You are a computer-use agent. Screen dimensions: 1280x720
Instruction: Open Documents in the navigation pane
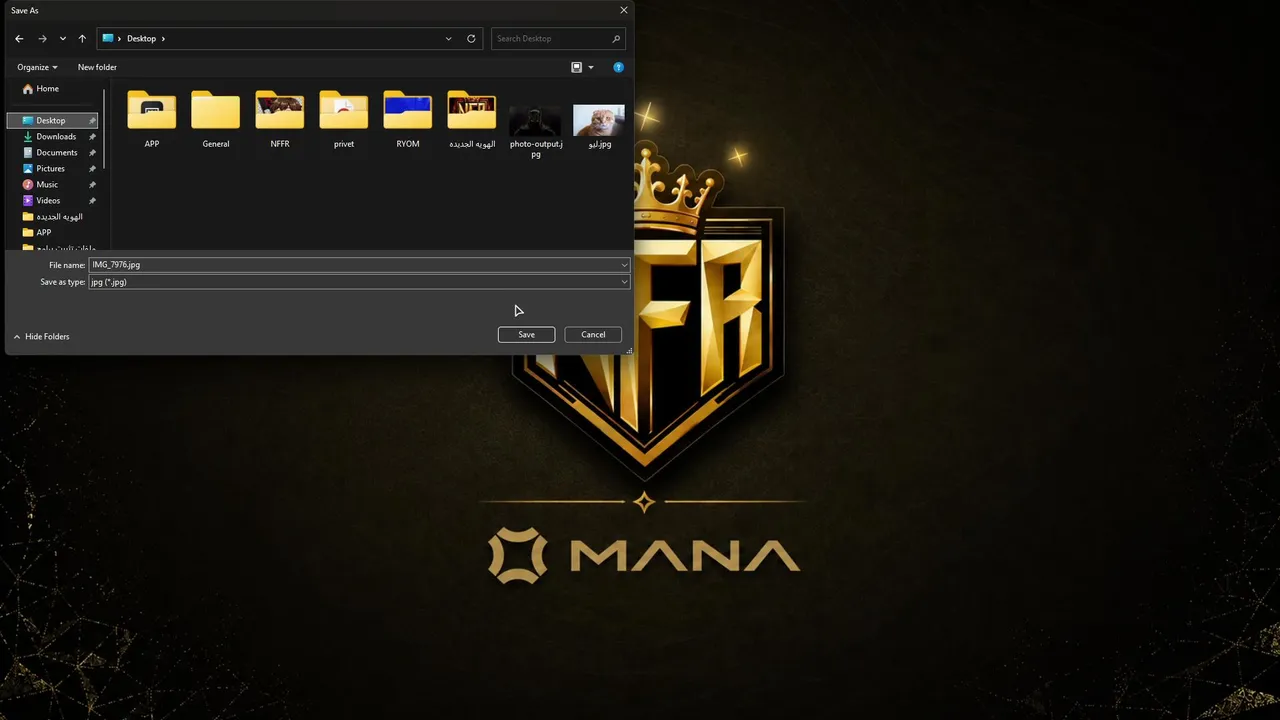click(57, 153)
